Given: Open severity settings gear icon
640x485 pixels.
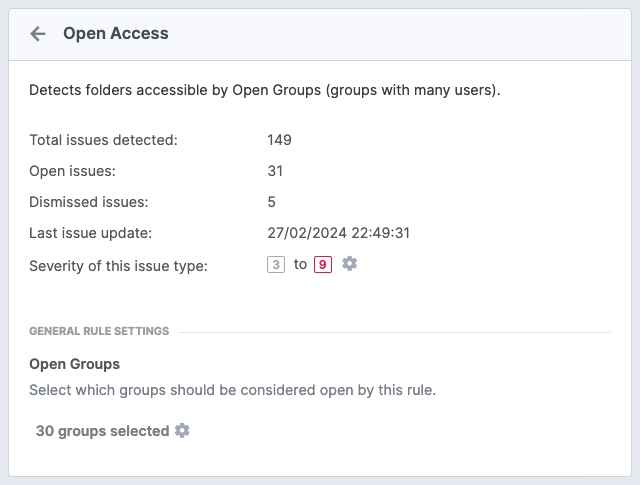Looking at the screenshot, I should coord(349,264).
